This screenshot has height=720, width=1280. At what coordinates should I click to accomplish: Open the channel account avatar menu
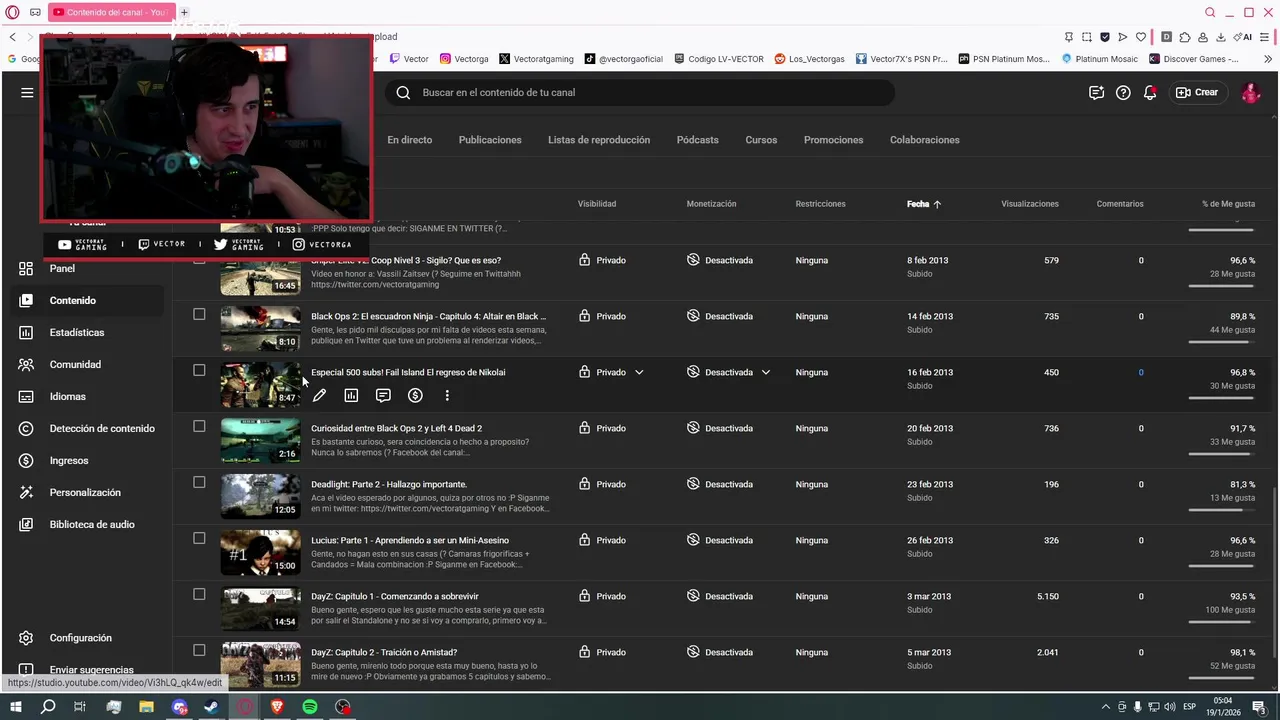1250,92
